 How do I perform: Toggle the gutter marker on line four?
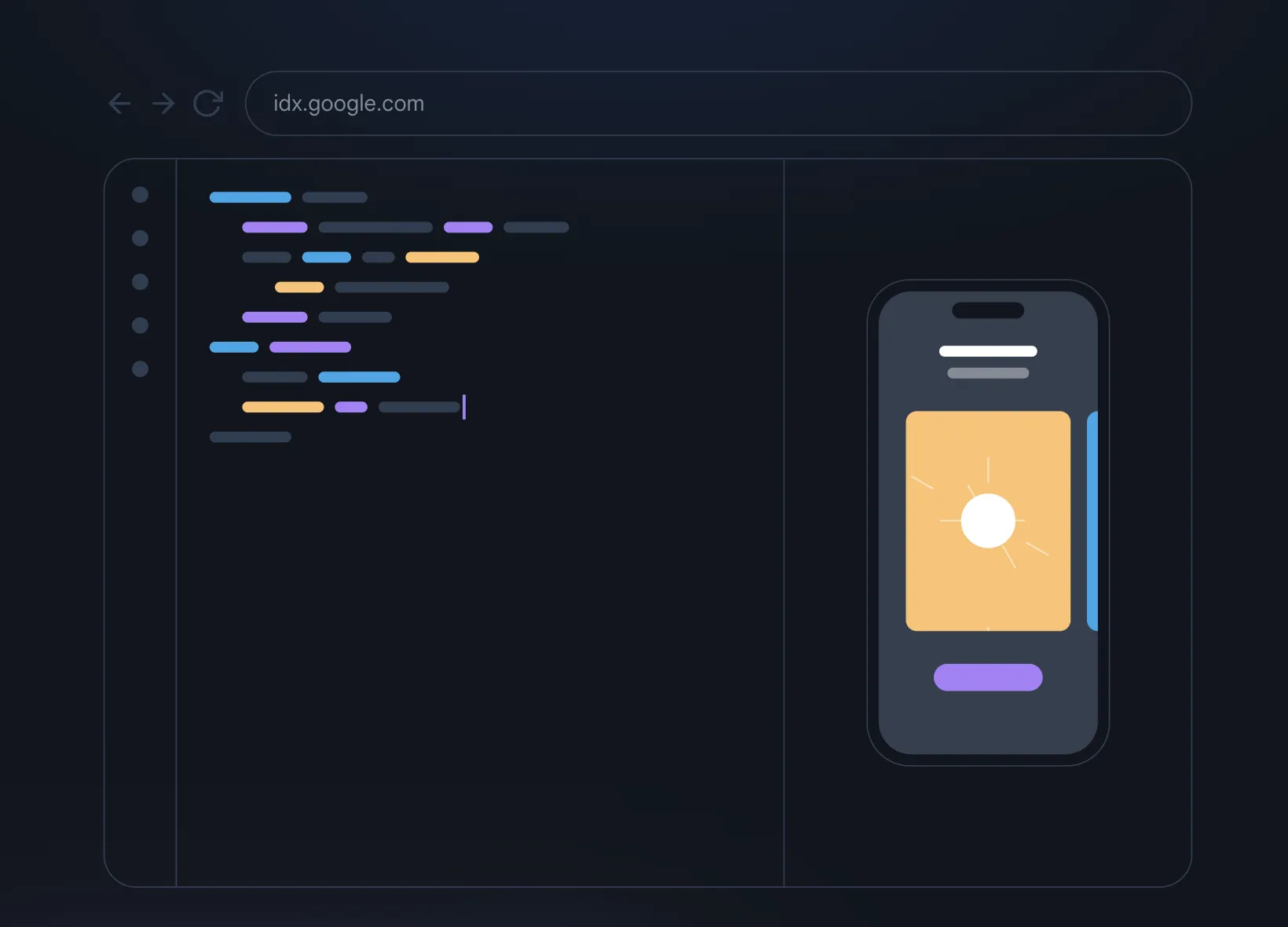[140, 325]
